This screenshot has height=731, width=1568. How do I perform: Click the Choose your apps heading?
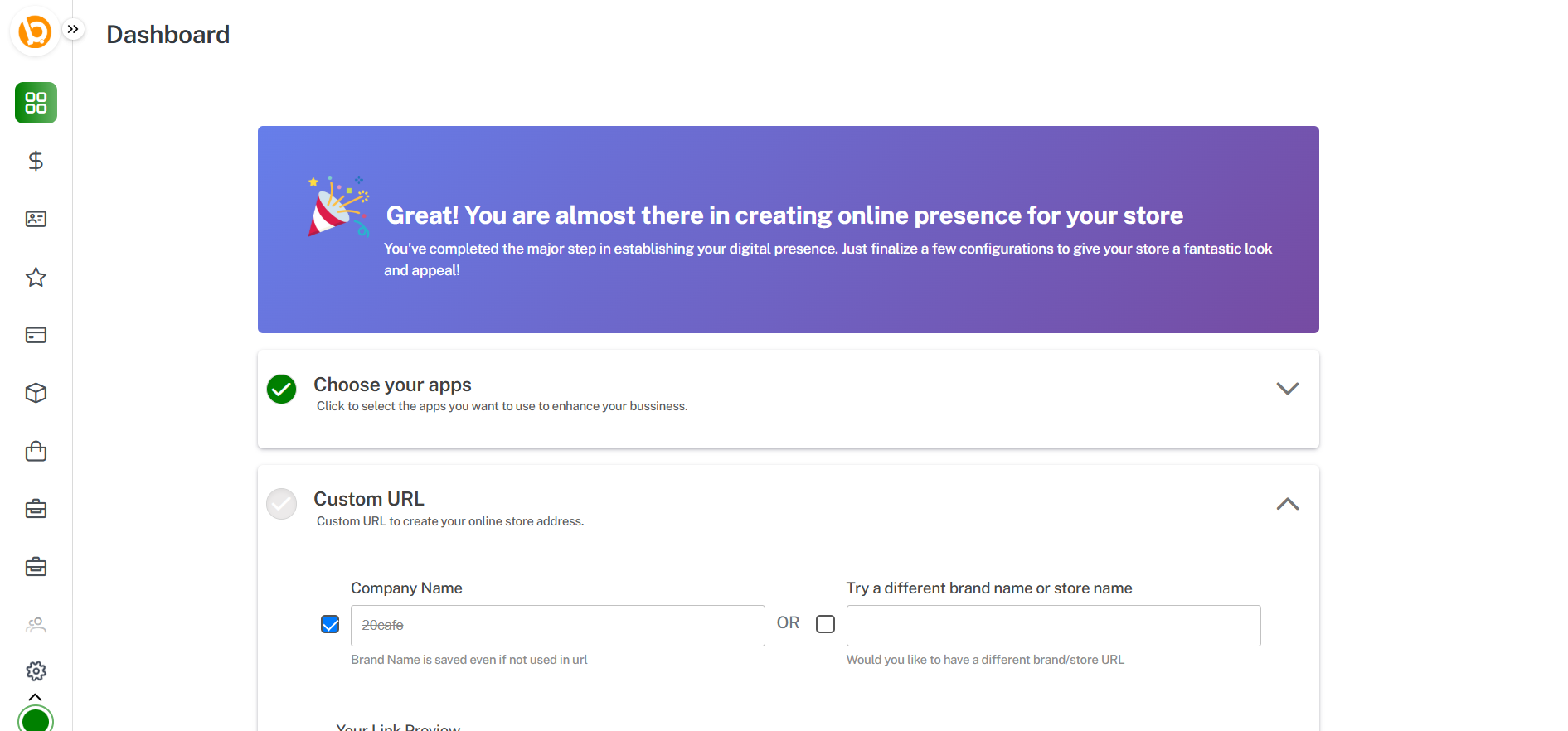click(x=392, y=385)
